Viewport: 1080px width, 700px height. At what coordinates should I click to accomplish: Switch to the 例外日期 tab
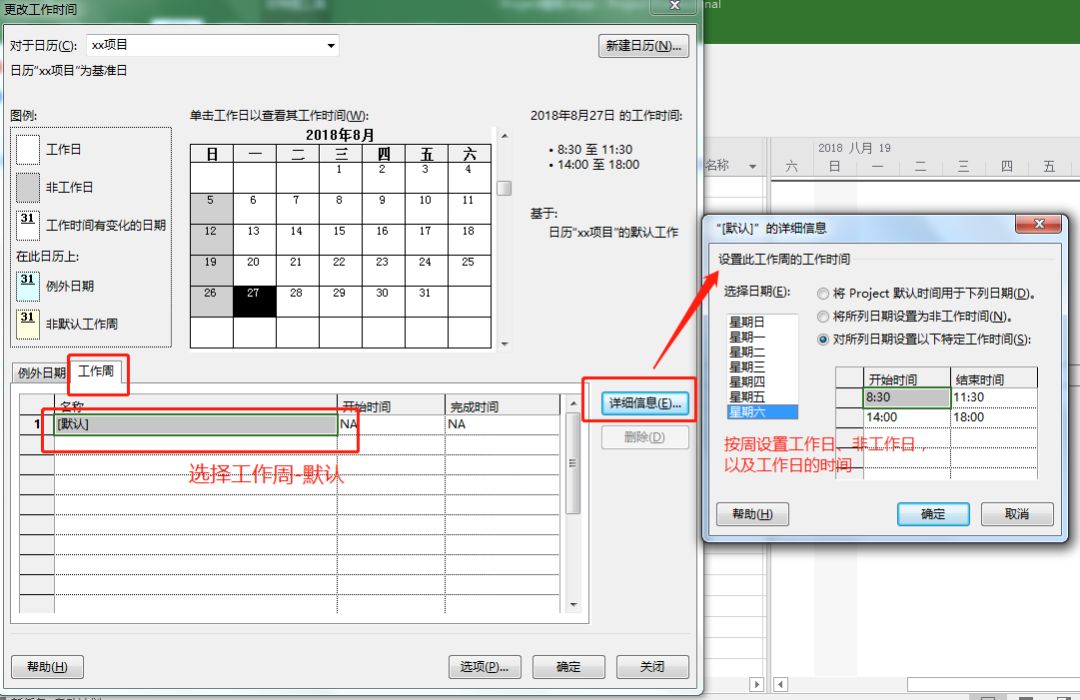point(41,373)
